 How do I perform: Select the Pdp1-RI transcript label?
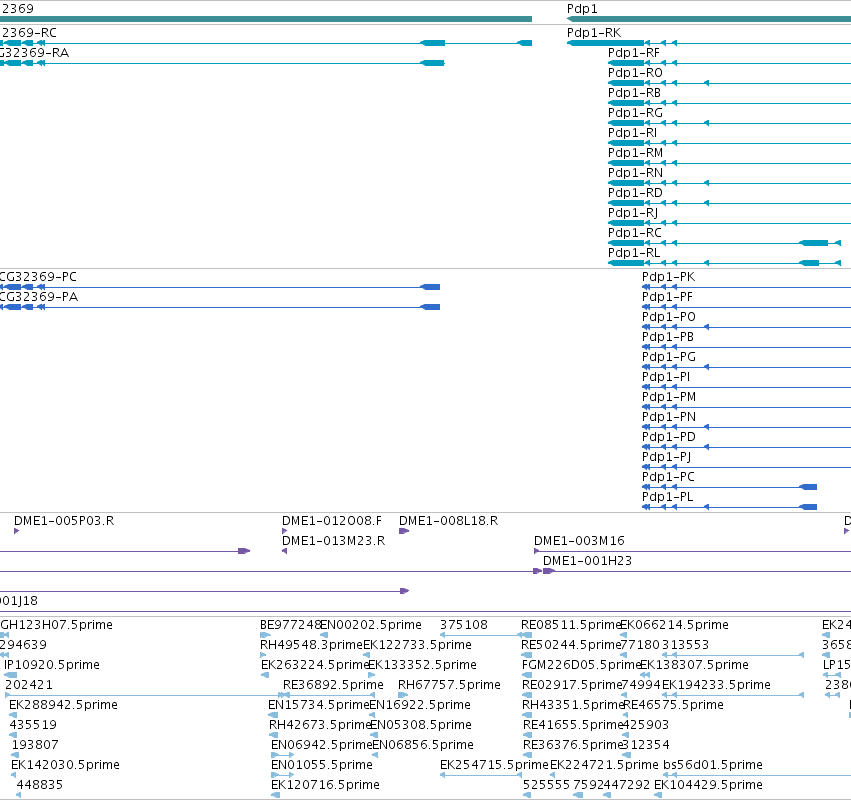632,133
